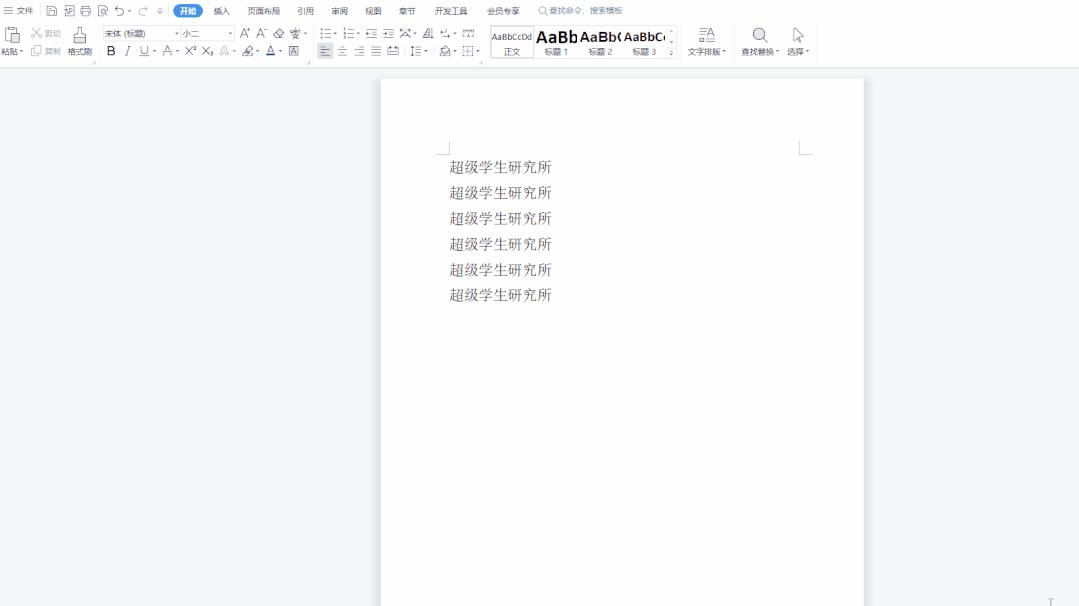Open Print Preview from quick access toolbar
Screen dimensions: 1079x606
tap(103, 11)
